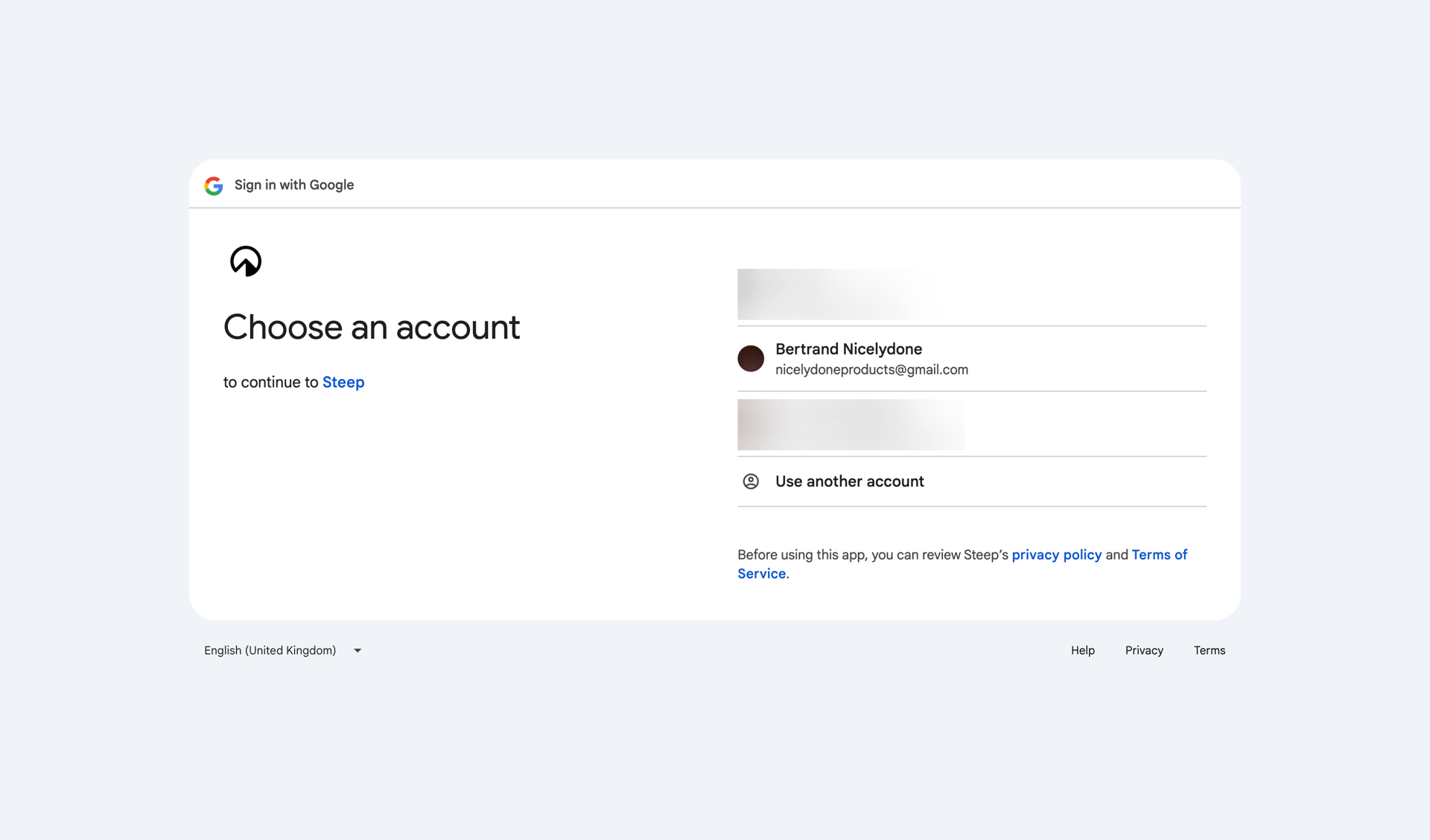
Task: Click the language dropdown arrow
Action: tap(357, 651)
